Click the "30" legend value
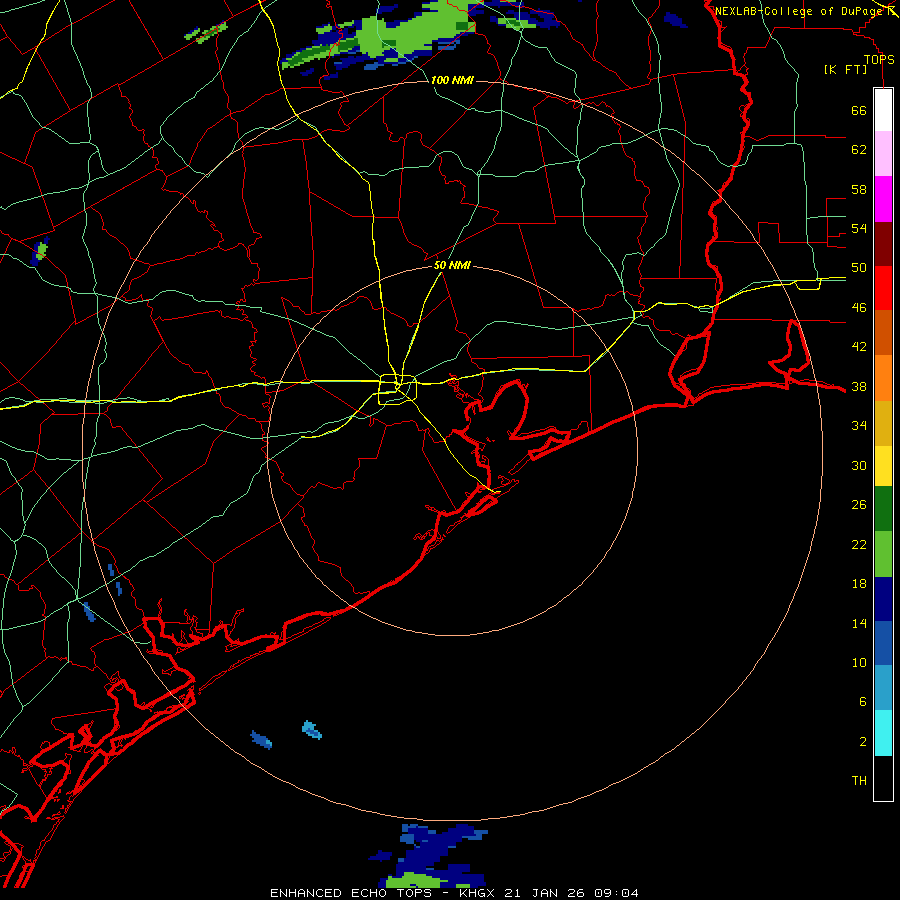 (859, 465)
